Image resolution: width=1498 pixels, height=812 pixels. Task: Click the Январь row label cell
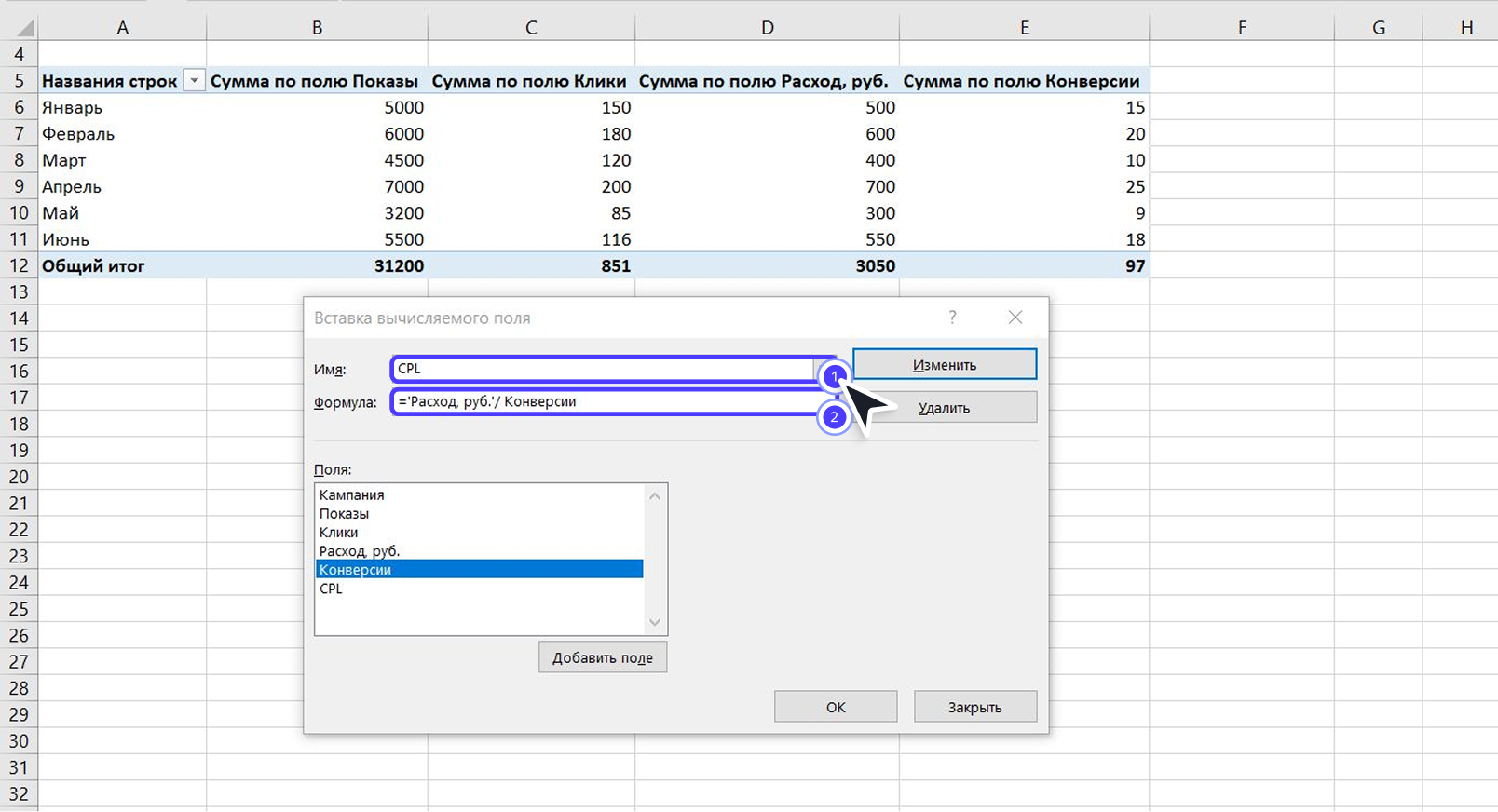[122, 107]
